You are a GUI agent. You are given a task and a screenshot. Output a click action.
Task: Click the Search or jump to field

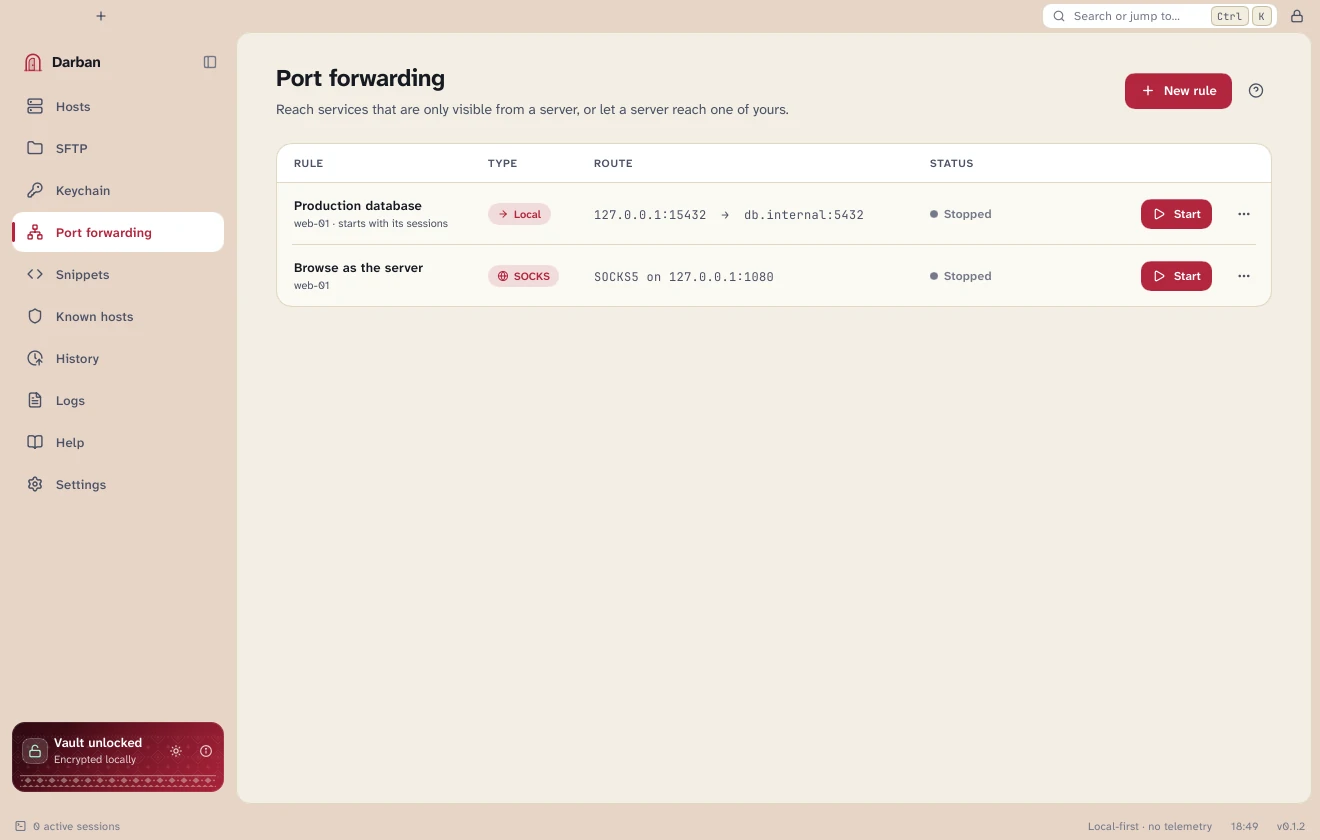pos(1160,16)
